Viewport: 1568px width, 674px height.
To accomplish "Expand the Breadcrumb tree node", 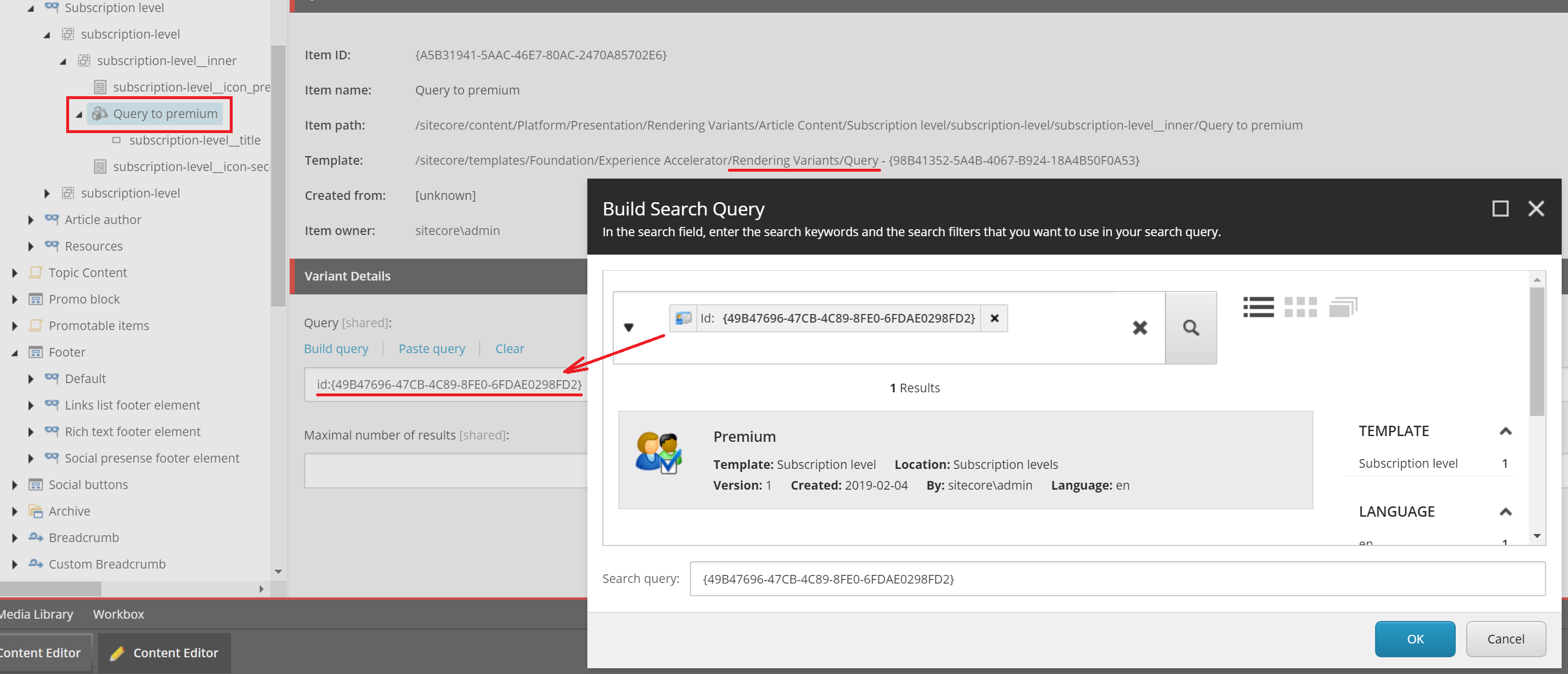I will [14, 537].
